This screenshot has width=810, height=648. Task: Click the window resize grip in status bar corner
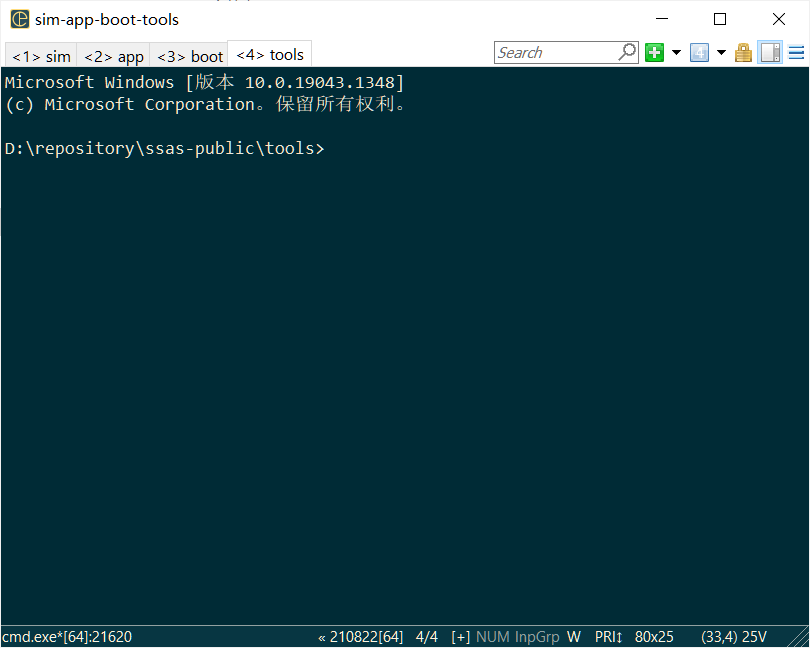pos(800,638)
